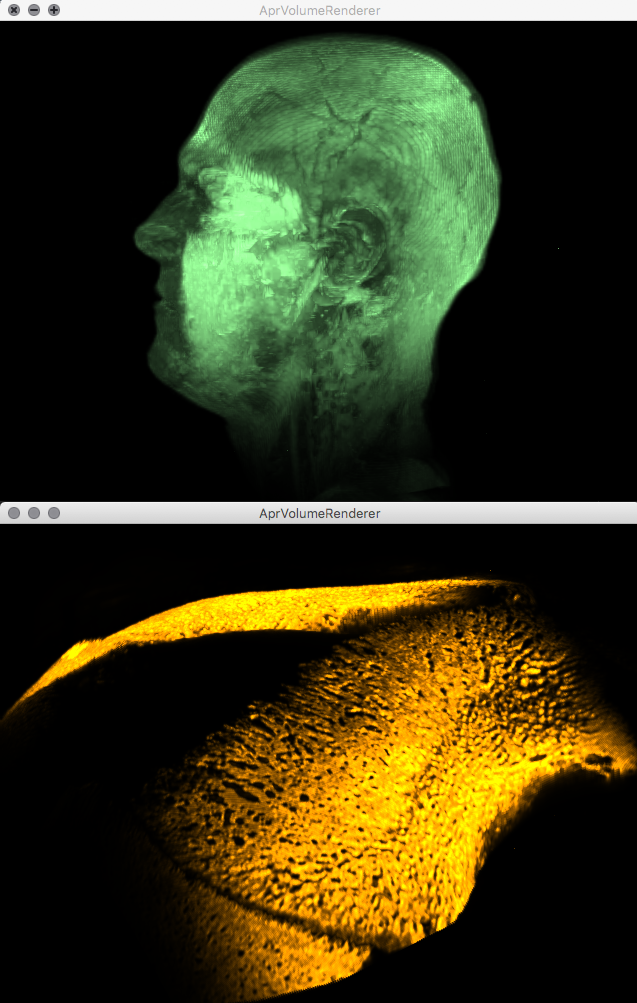Minimize the top AprVolumeRenderer window
The height and width of the screenshot is (1003, 637).
click(34, 10)
